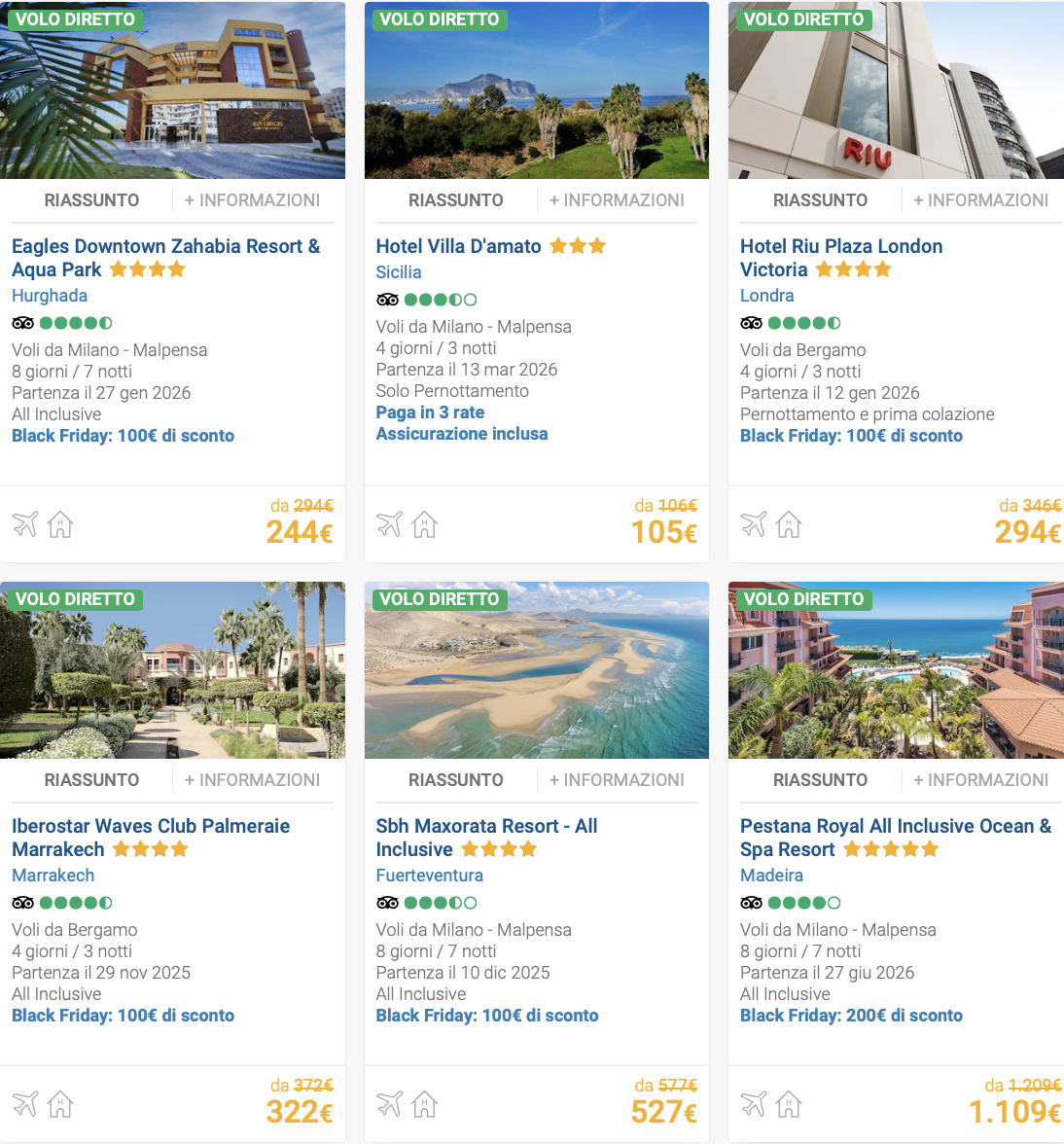Click the airplane icon on Riu Plaza London card

tap(755, 523)
